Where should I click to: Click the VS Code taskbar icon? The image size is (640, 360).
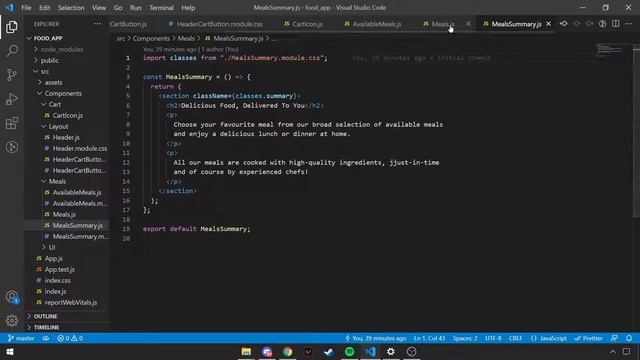click(370, 351)
